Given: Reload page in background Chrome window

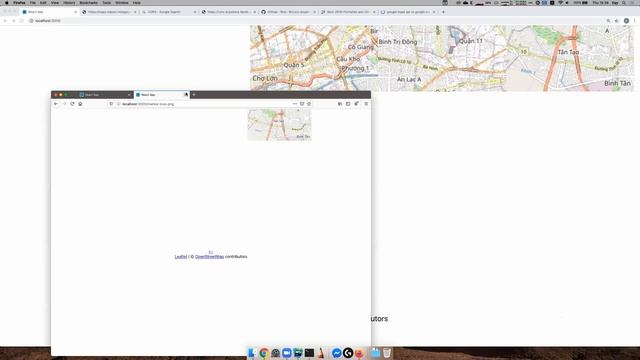Looking at the screenshot, I should coord(22,20).
